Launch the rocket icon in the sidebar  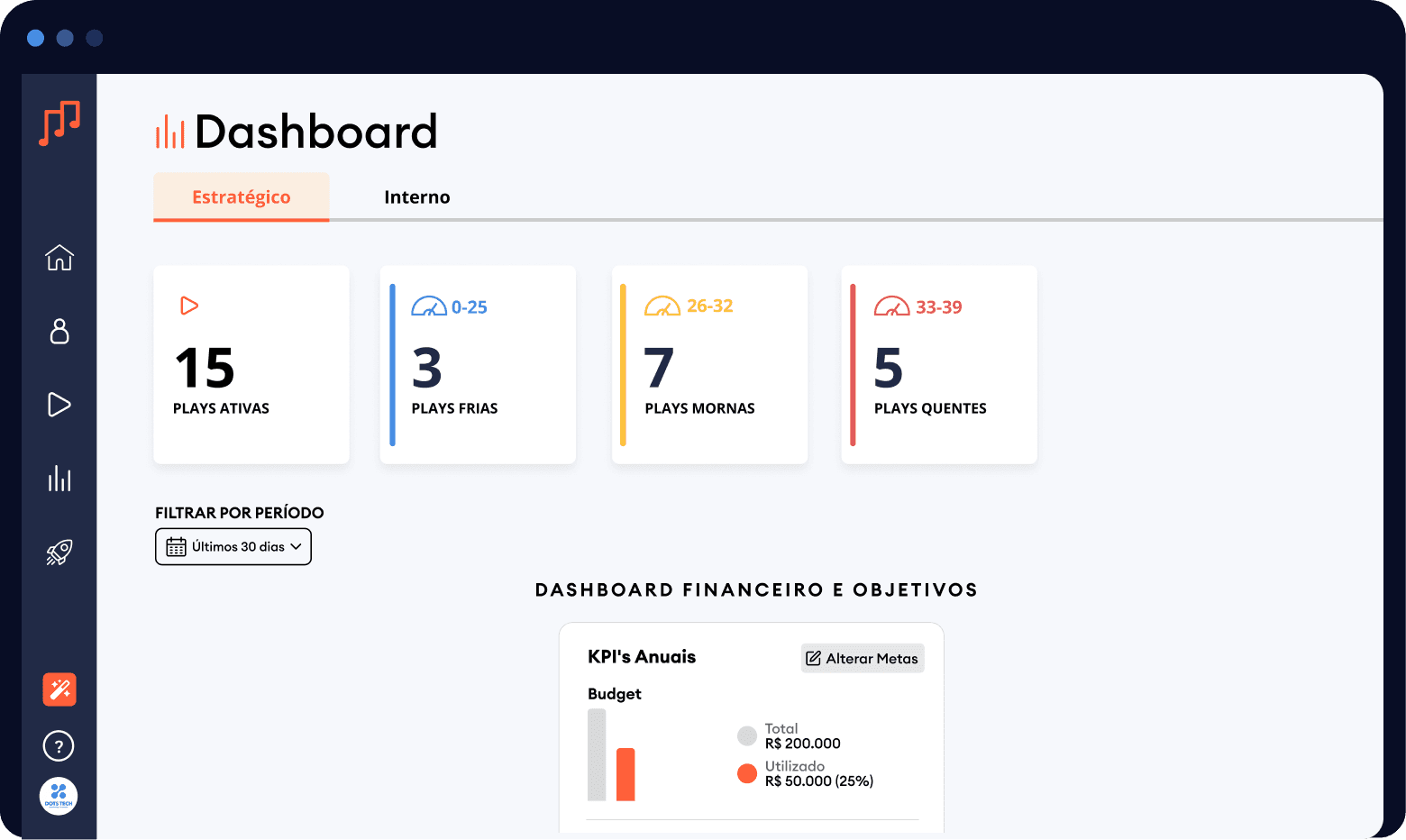point(59,552)
